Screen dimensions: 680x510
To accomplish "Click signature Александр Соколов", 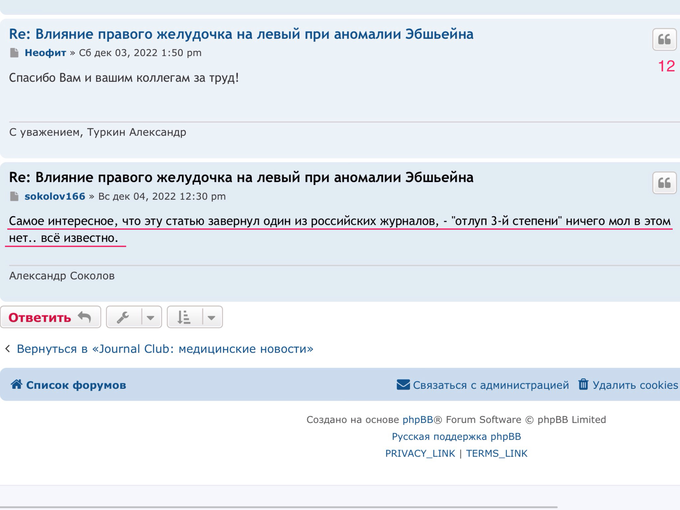I will click(62, 276).
